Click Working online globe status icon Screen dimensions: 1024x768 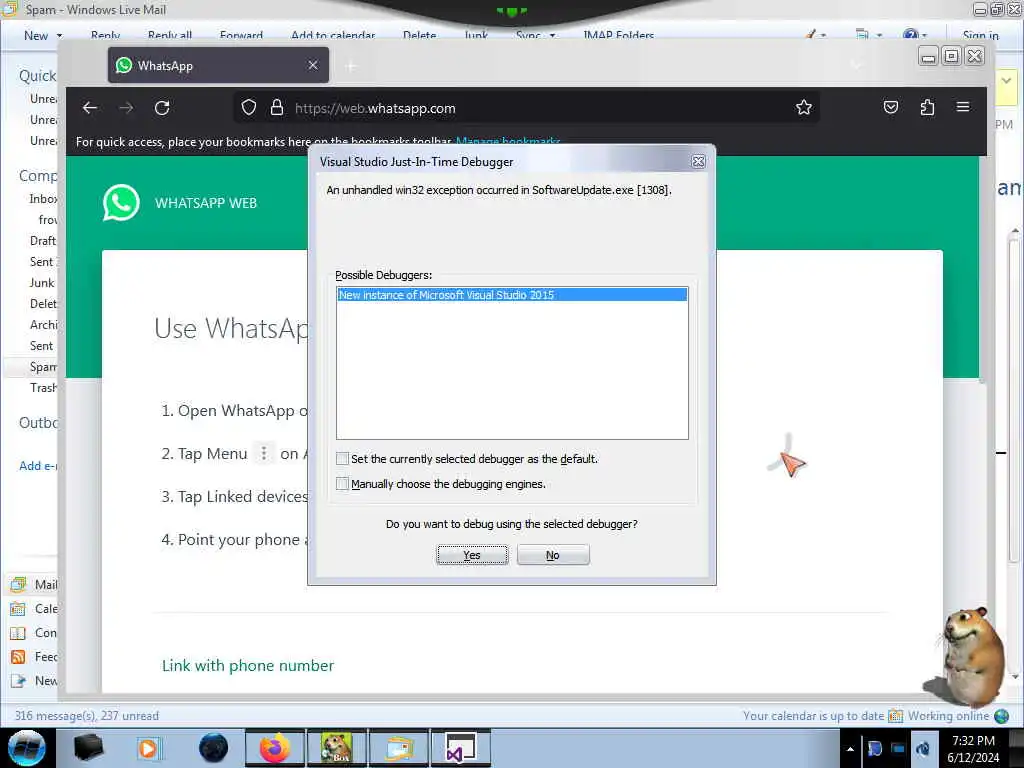[1001, 716]
